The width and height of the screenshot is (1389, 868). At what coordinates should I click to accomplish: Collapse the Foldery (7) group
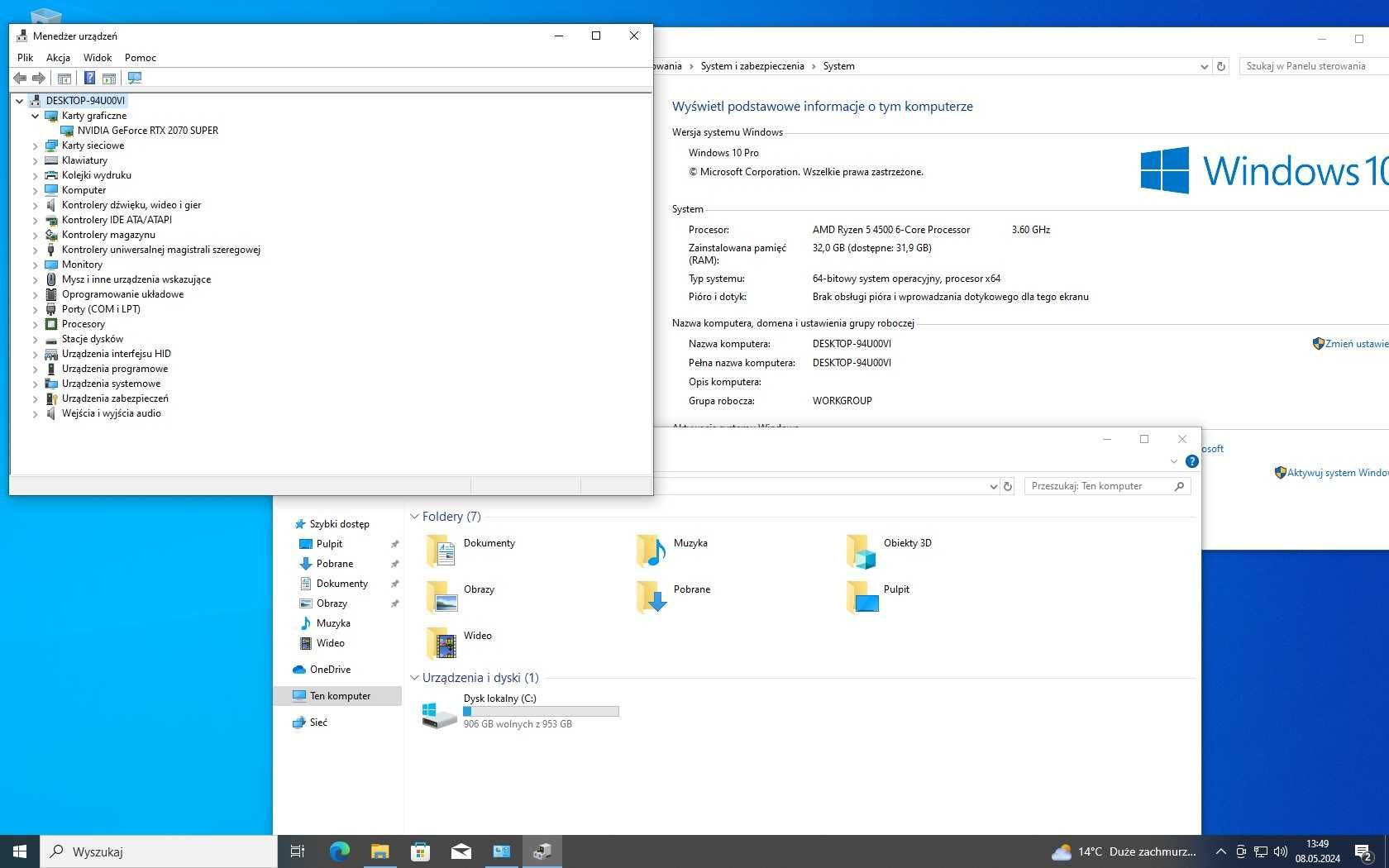click(x=414, y=517)
